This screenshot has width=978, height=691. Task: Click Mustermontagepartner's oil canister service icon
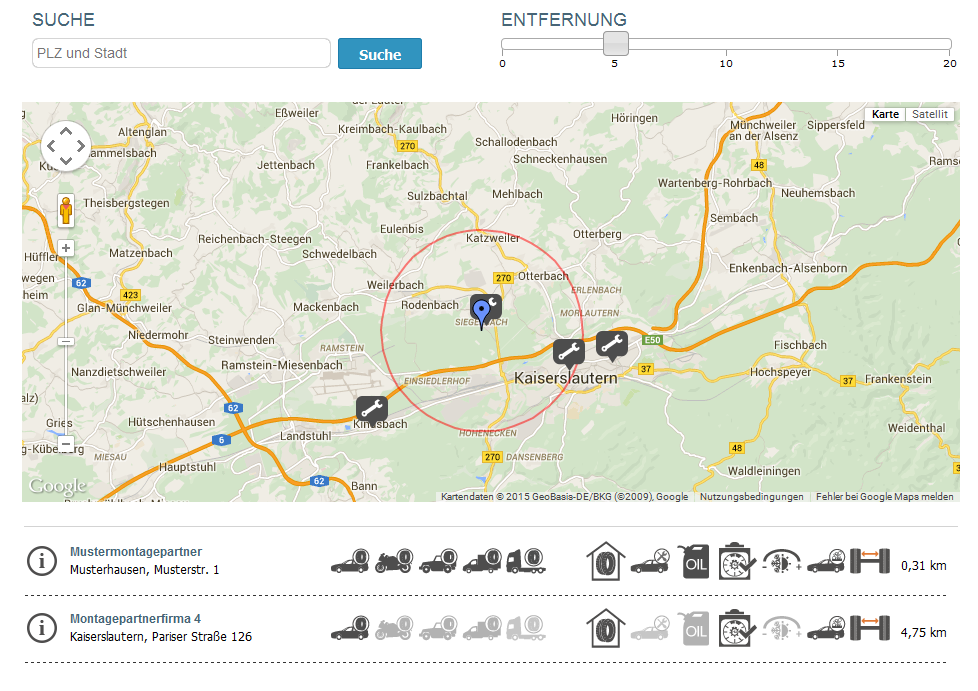(x=696, y=562)
